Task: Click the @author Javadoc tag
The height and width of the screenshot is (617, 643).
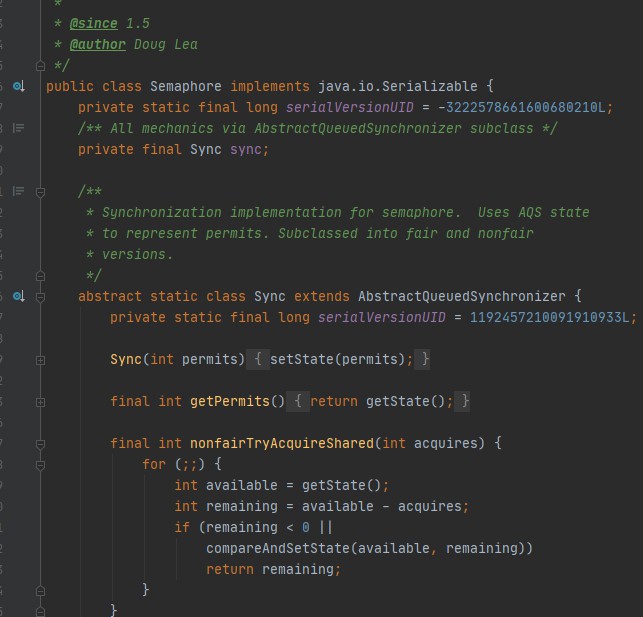Action: (x=98, y=44)
